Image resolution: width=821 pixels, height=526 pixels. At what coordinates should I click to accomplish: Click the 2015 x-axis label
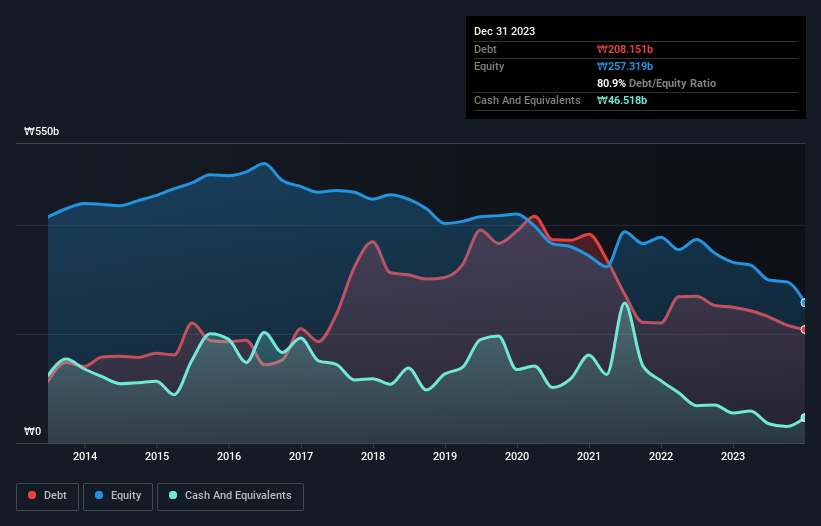coord(157,456)
